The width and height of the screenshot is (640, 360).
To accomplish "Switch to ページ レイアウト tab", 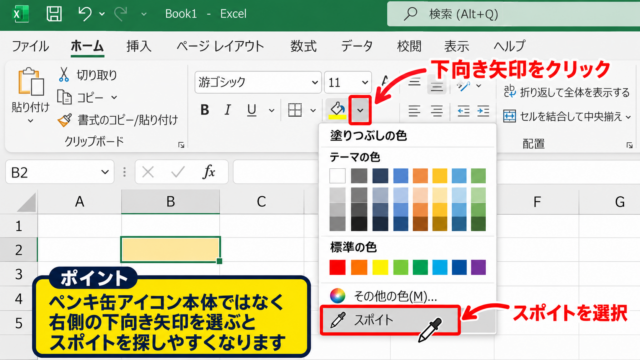I will click(220, 46).
